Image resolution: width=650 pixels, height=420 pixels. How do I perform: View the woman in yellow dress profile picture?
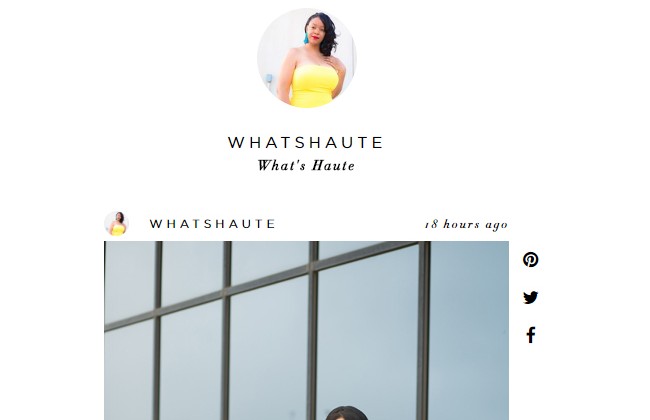point(306,58)
